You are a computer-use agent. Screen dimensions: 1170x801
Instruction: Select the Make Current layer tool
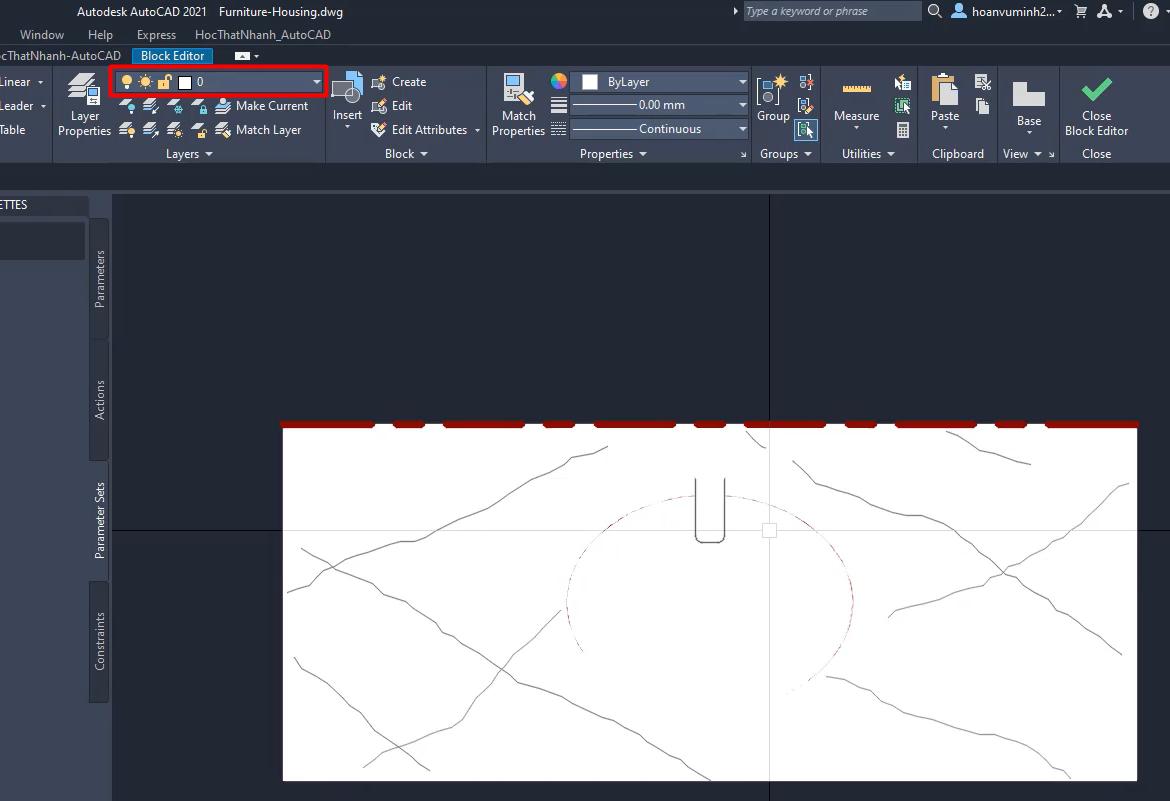click(263, 105)
